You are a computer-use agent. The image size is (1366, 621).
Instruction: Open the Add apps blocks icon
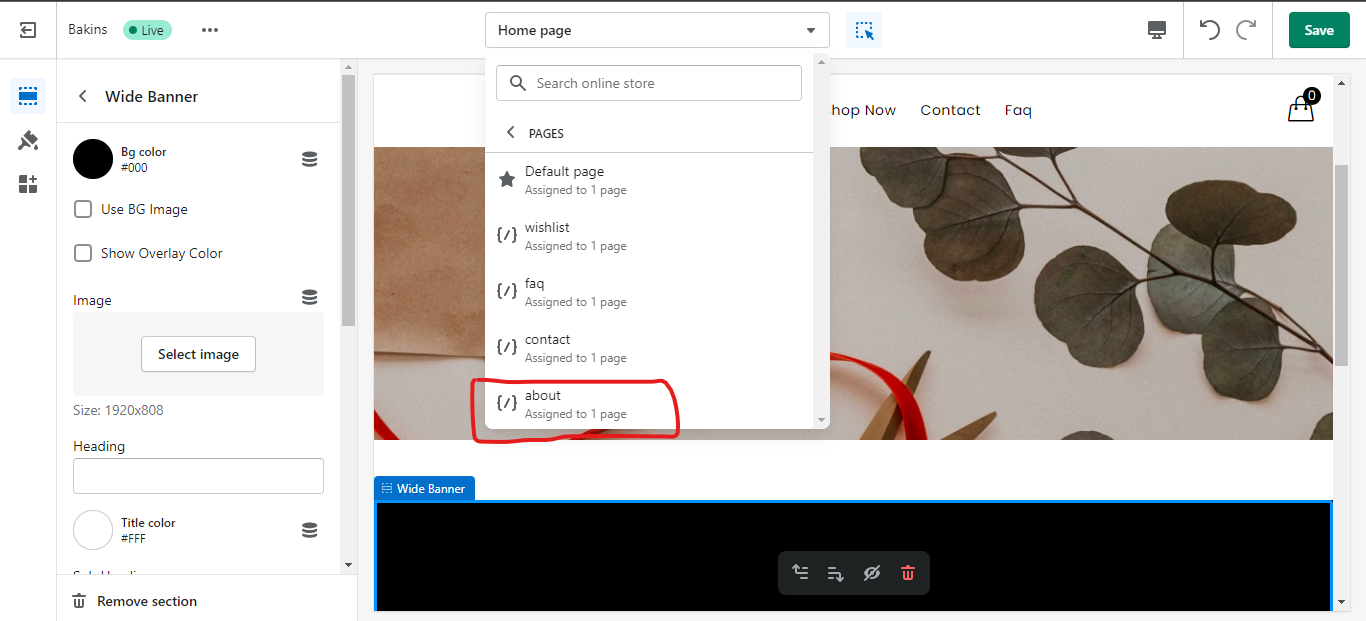coord(28,184)
